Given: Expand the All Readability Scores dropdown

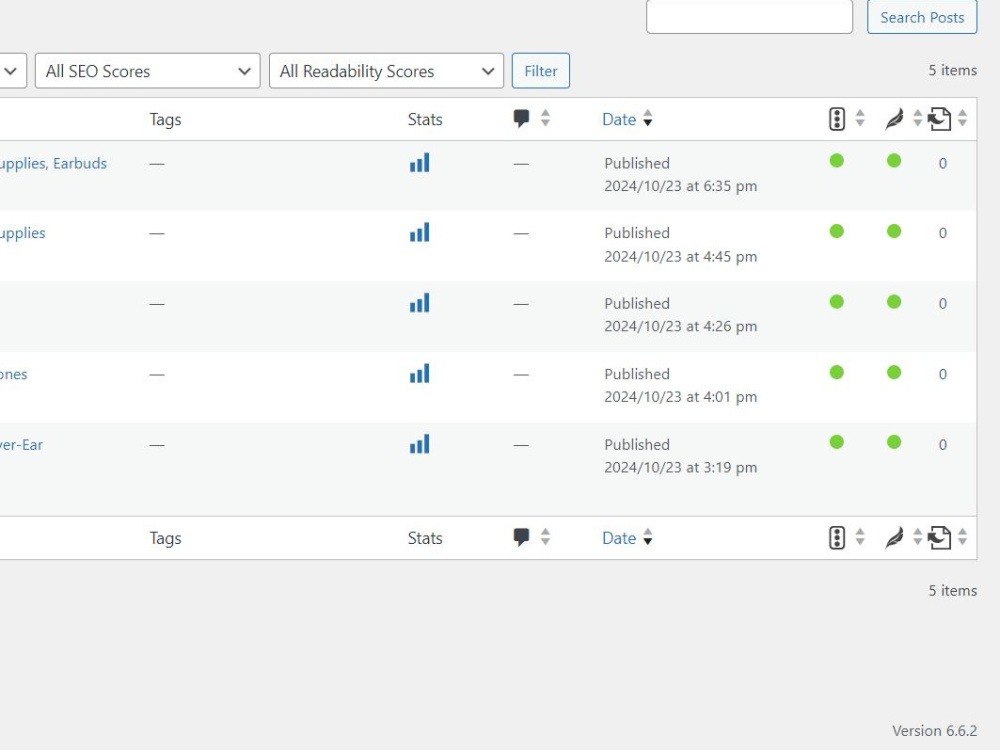Looking at the screenshot, I should pos(386,71).
